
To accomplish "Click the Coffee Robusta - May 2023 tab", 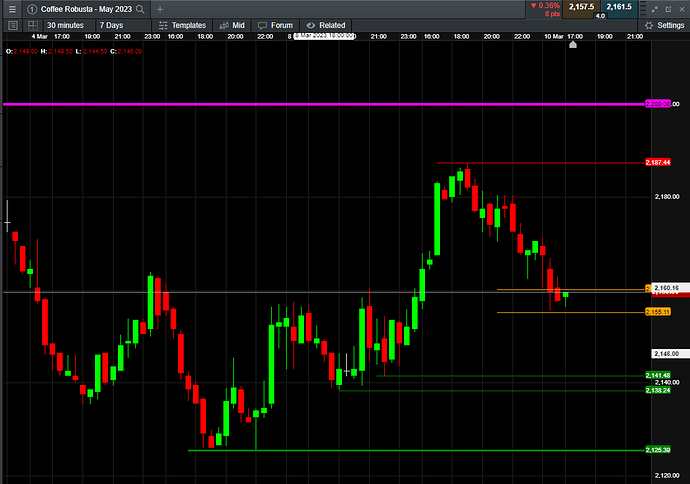I will 86,9.
